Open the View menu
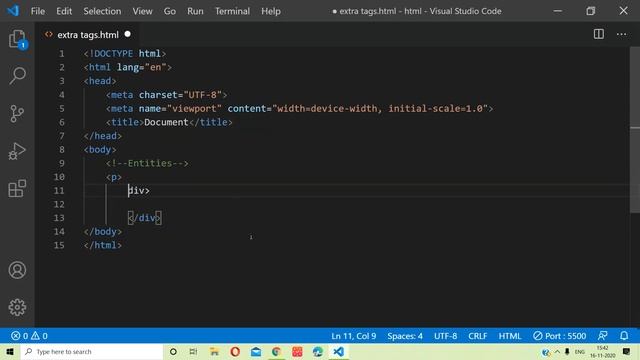640x360 pixels. point(142,11)
